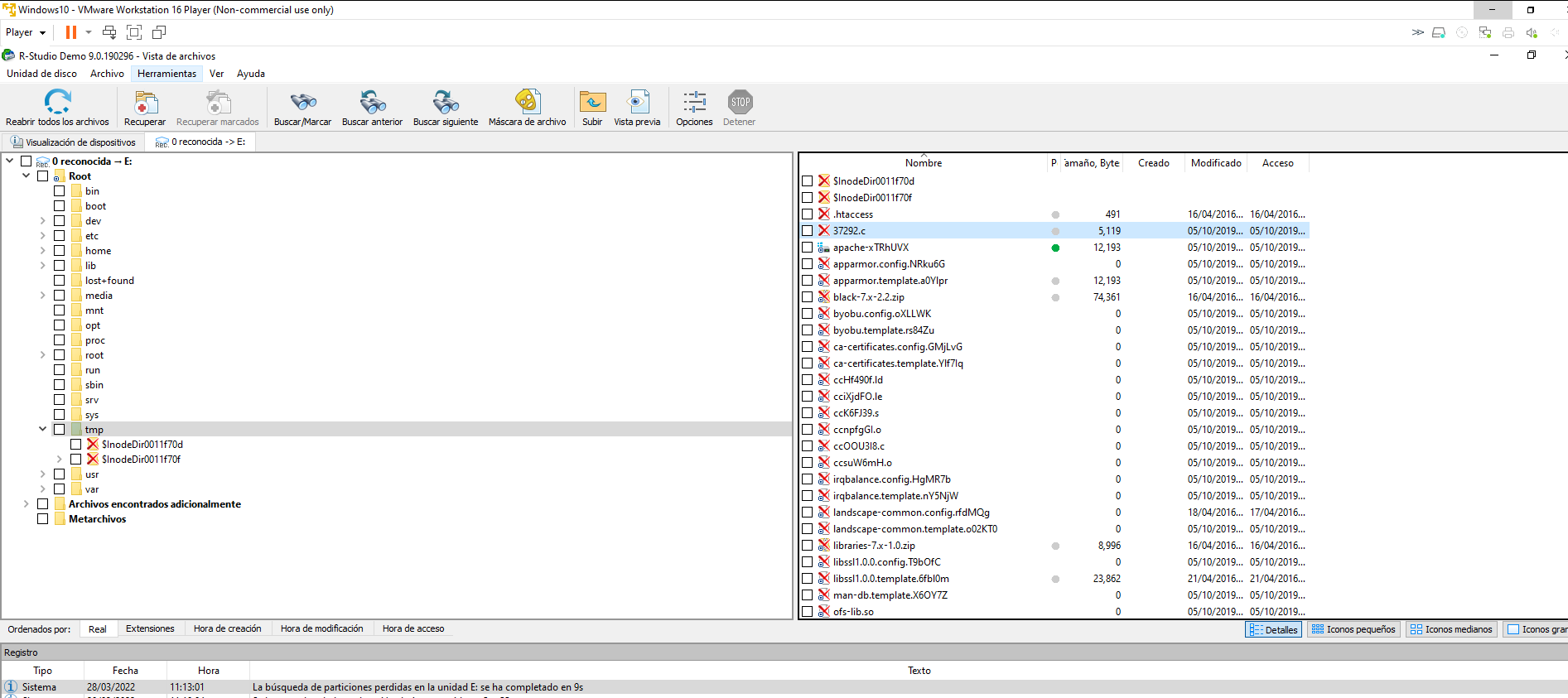1568x698 pixels.
Task: Click Reabrir todos los archivos icon
Action: [57, 103]
